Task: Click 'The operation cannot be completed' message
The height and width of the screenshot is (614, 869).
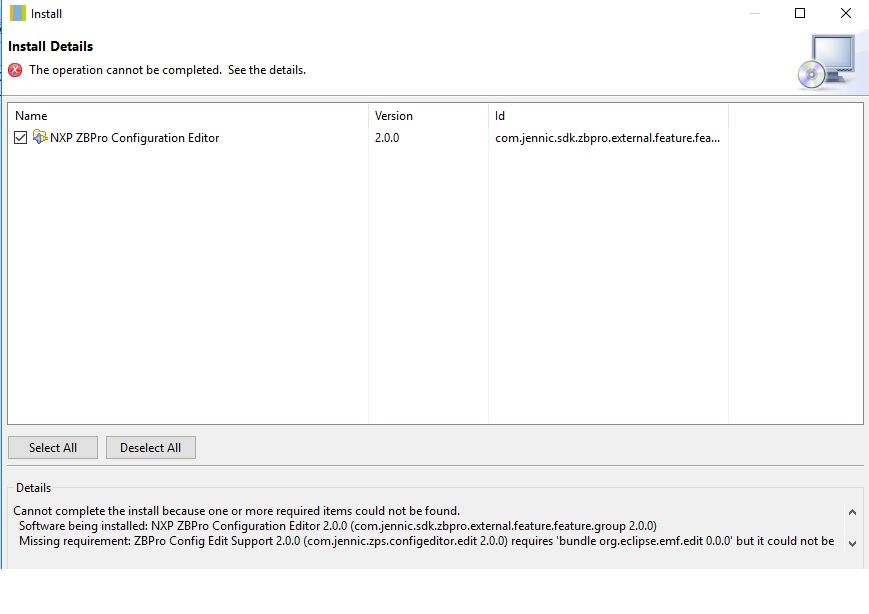Action: pos(167,70)
